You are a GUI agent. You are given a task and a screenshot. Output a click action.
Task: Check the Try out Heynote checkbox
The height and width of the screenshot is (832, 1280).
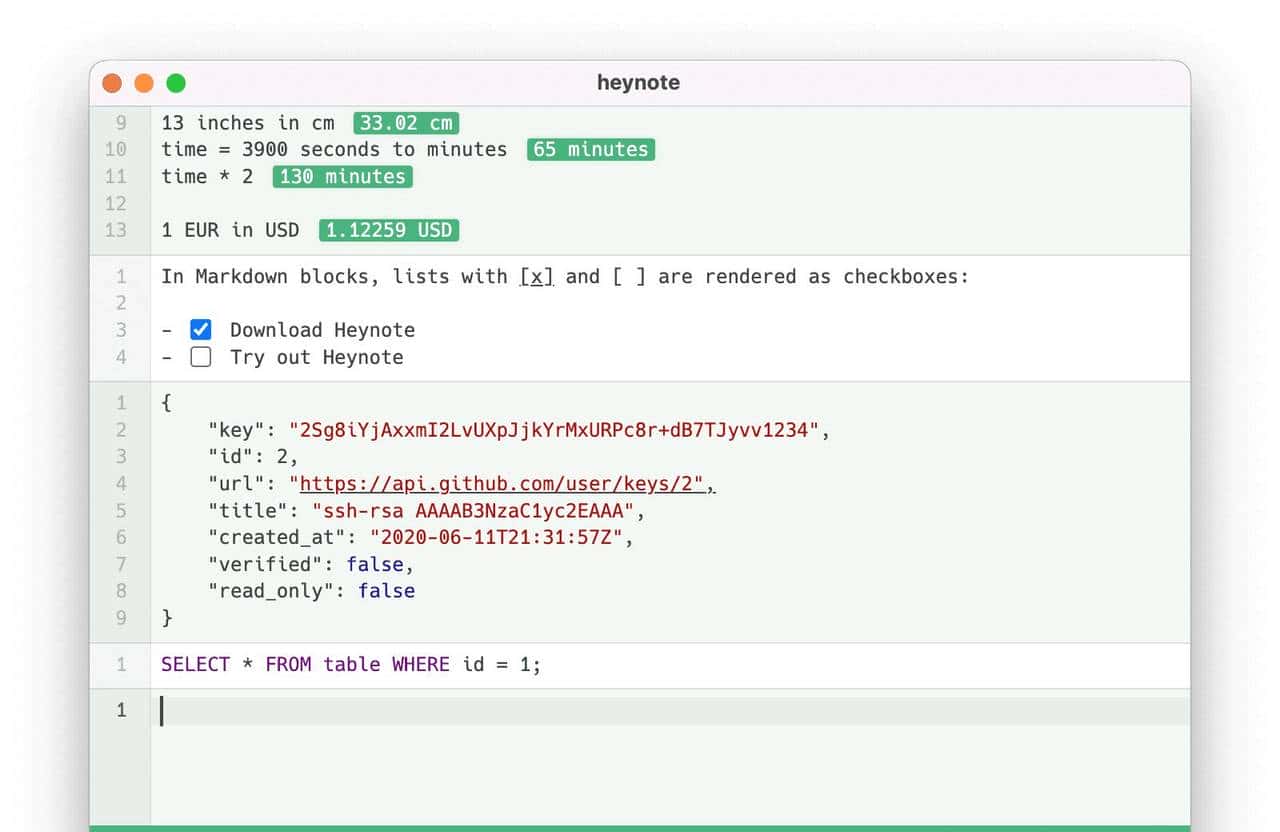(x=201, y=357)
